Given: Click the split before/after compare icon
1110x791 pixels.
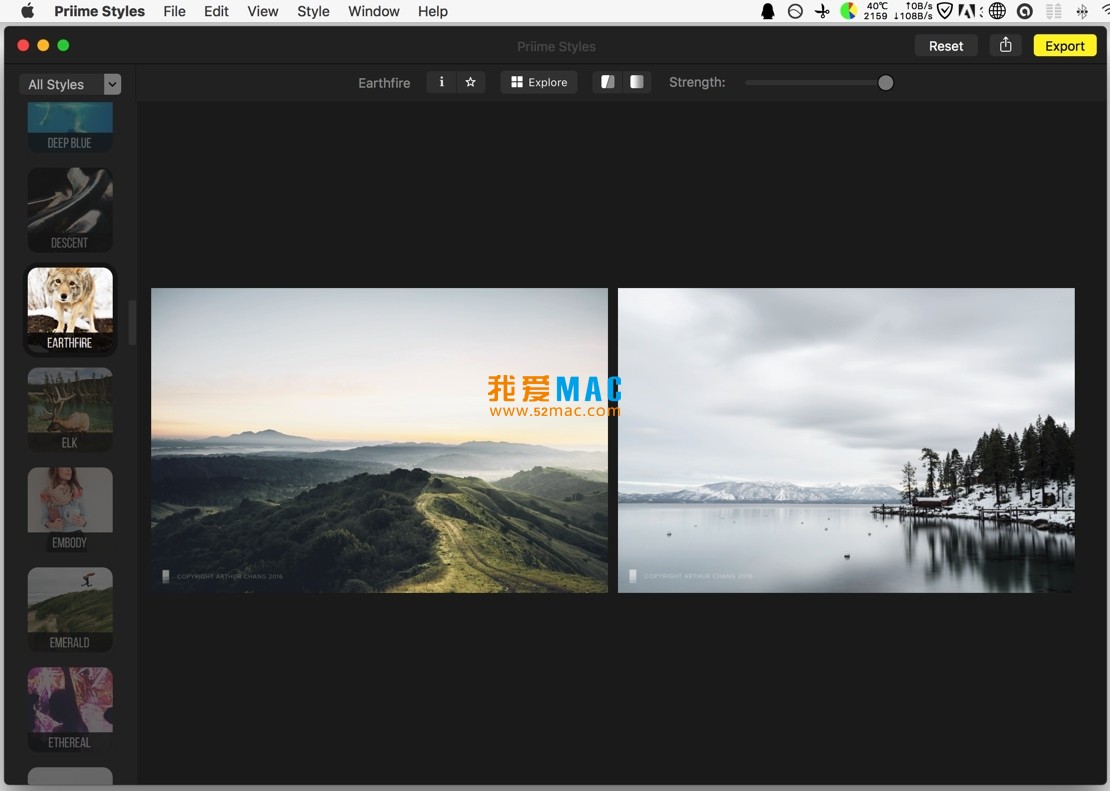Looking at the screenshot, I should 607,82.
